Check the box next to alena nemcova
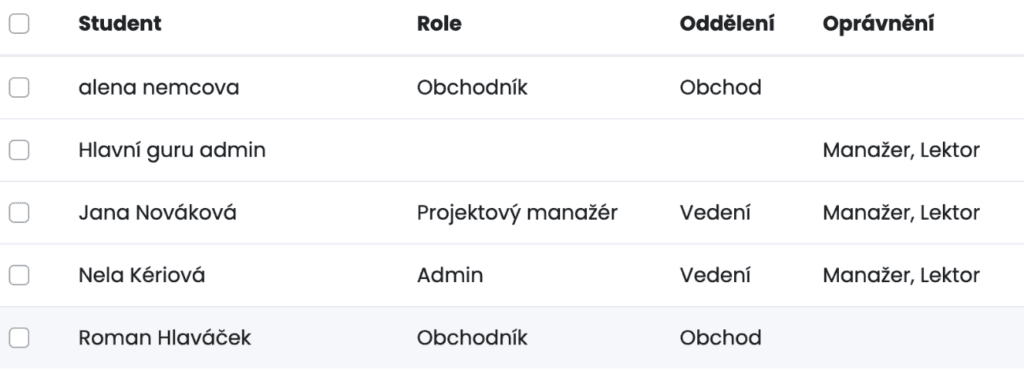The width and height of the screenshot is (1024, 372). point(19,87)
